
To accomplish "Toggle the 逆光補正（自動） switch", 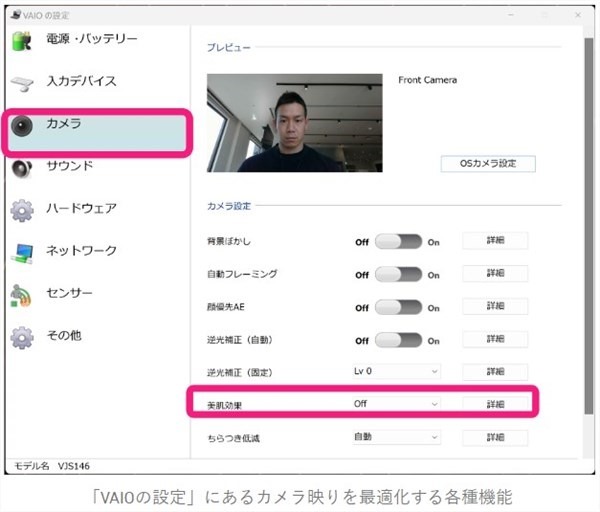I will [x=398, y=341].
